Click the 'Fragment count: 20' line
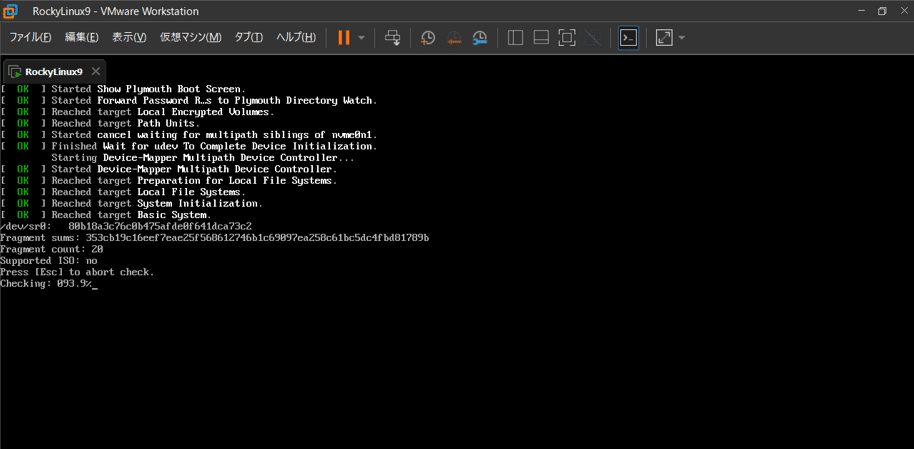Screen dimensions: 914x449 pyautogui.click(x=52, y=249)
